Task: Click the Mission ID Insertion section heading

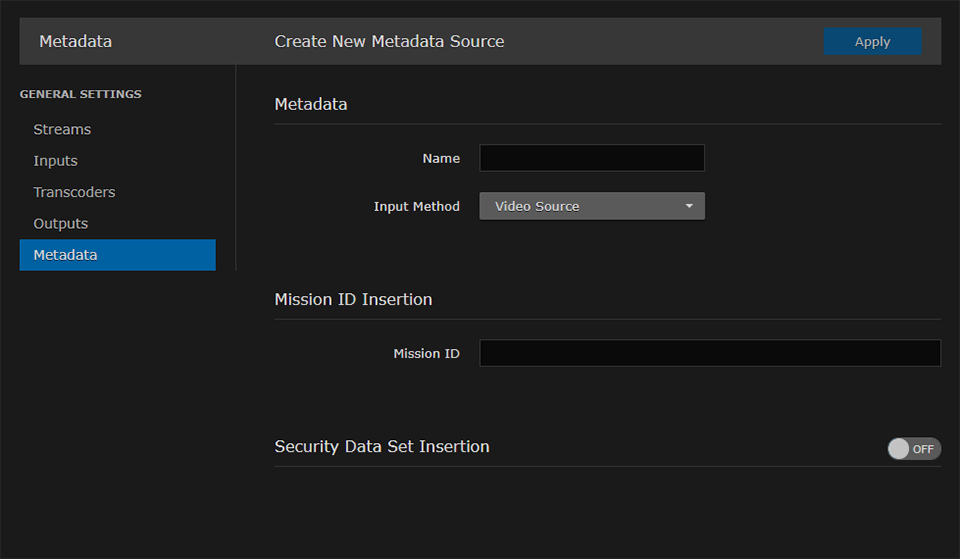Action: tap(353, 299)
